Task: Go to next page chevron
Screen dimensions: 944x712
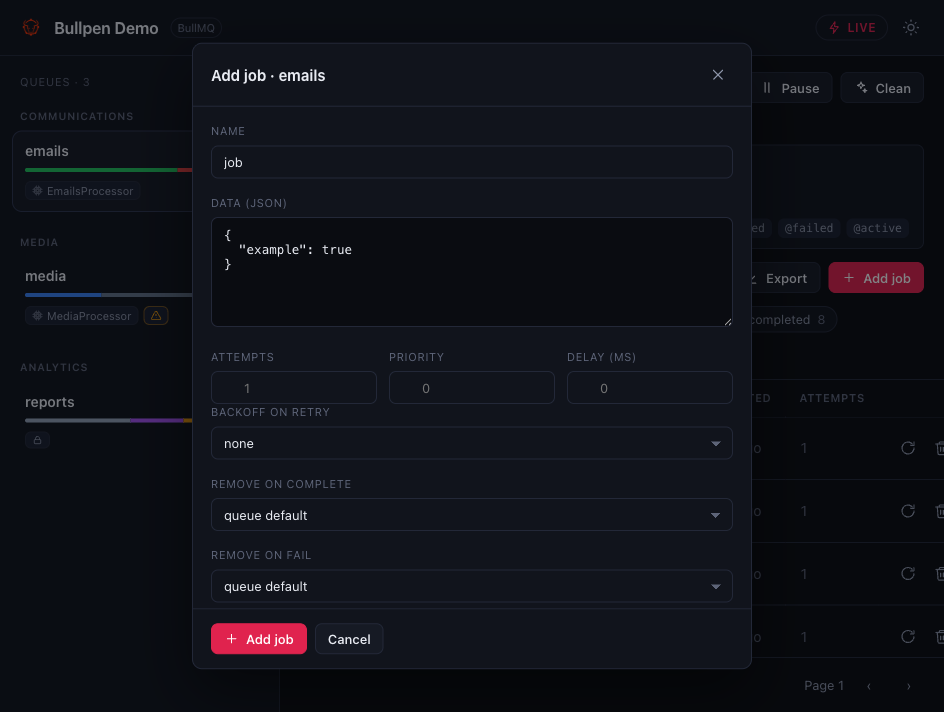Action: coord(908,686)
